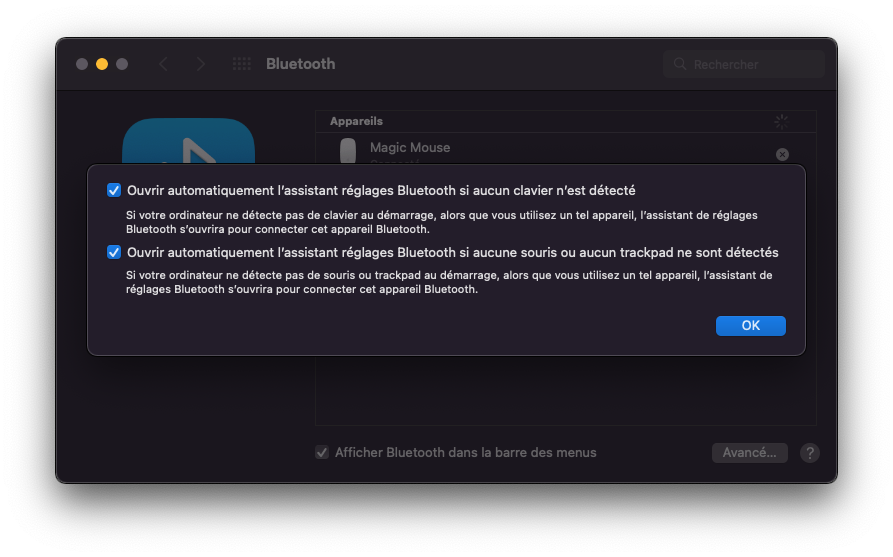Open the Avancé… options button
This screenshot has height=557, width=893.
pyautogui.click(x=749, y=453)
